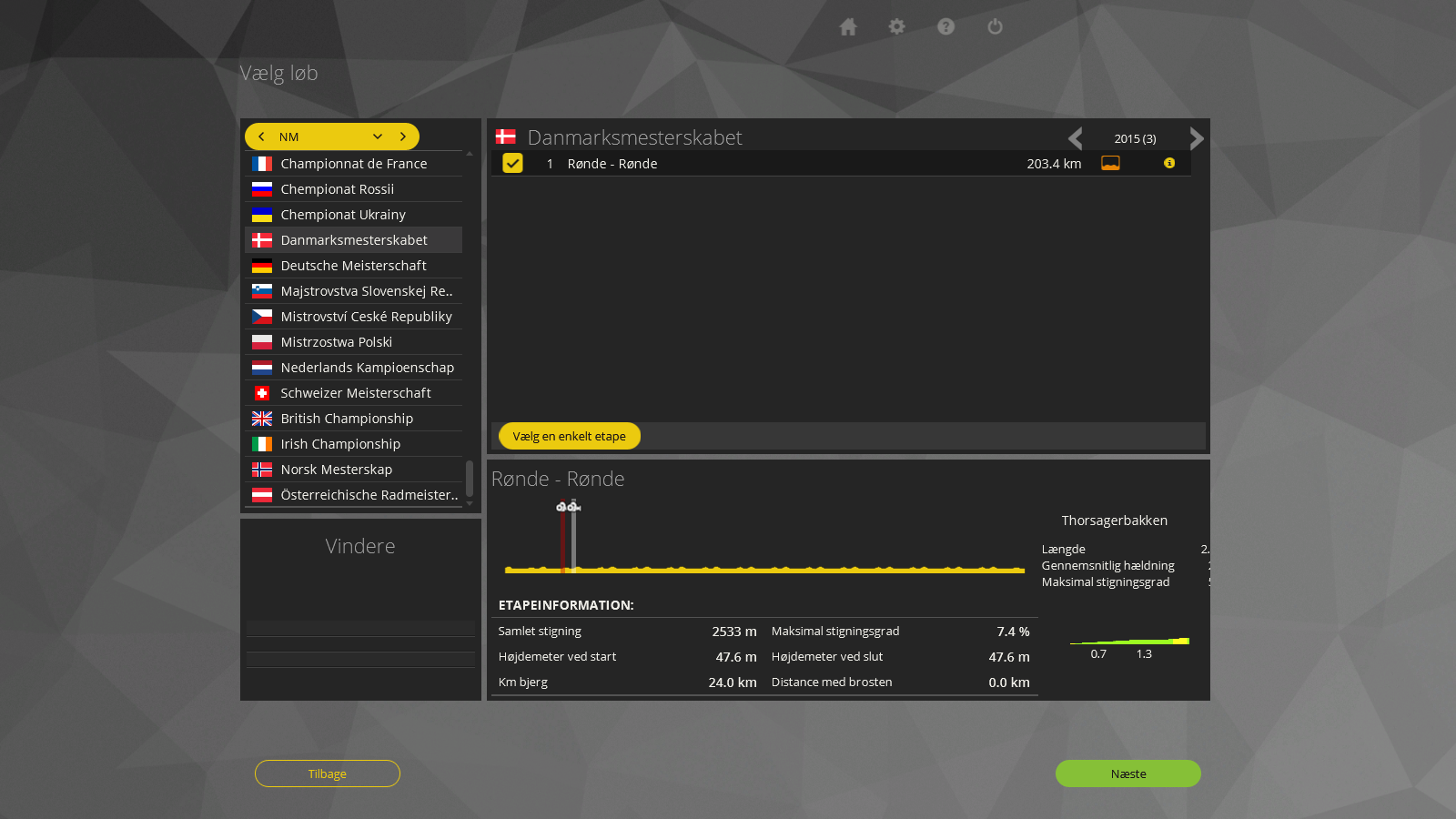Go to the home screen icon
The image size is (1456, 819).
pyautogui.click(x=848, y=27)
